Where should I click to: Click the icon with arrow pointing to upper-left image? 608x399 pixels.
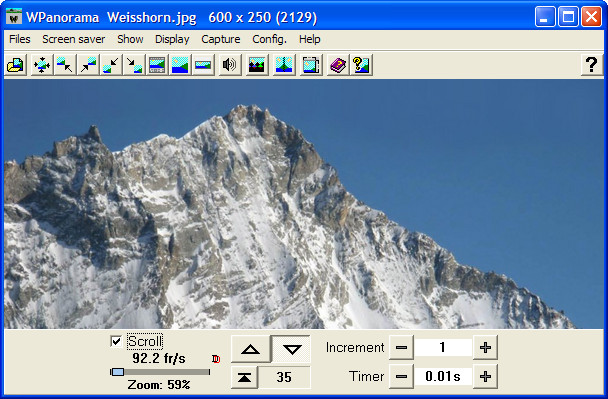click(x=64, y=65)
